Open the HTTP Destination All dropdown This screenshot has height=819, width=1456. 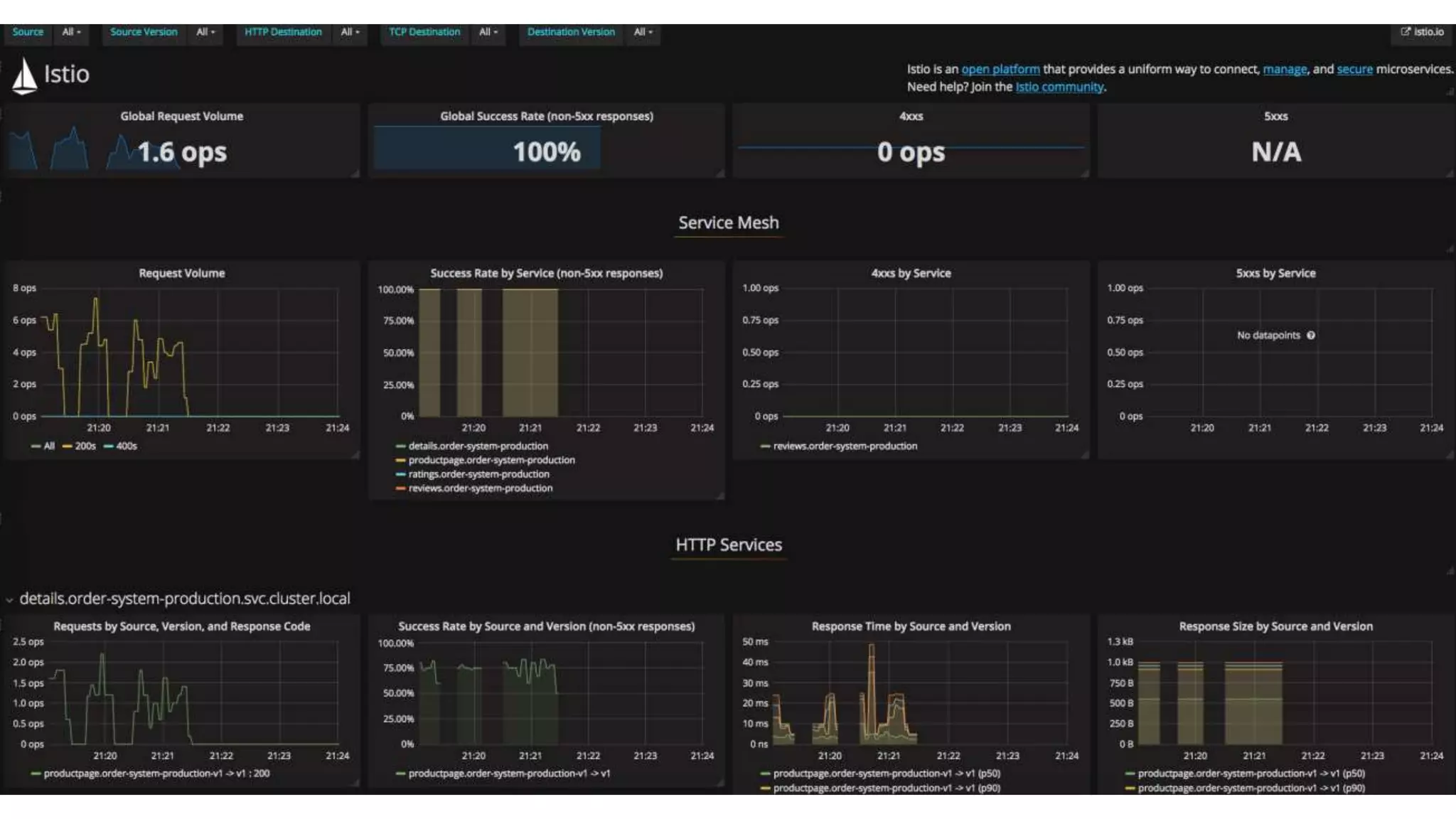[349, 32]
